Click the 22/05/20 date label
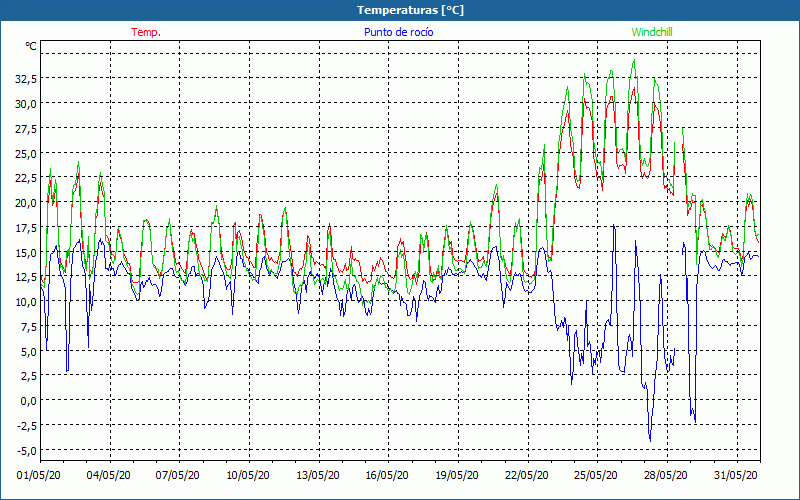The width and height of the screenshot is (800, 500). click(527, 475)
